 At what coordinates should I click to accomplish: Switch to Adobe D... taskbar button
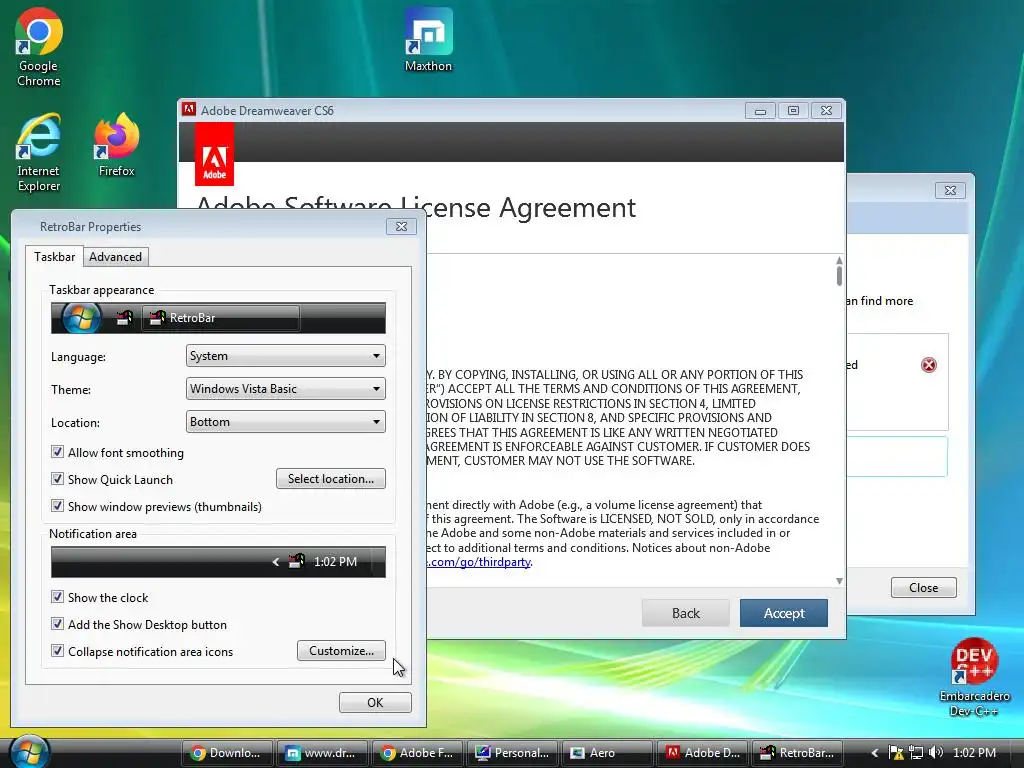coord(702,752)
